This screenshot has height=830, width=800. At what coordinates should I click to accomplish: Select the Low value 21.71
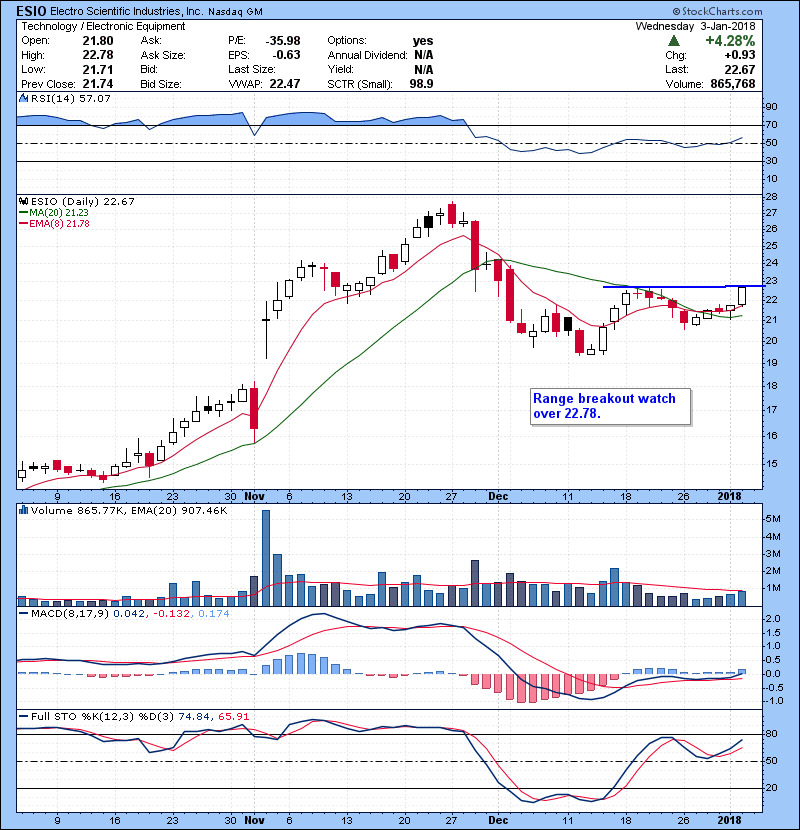98,69
